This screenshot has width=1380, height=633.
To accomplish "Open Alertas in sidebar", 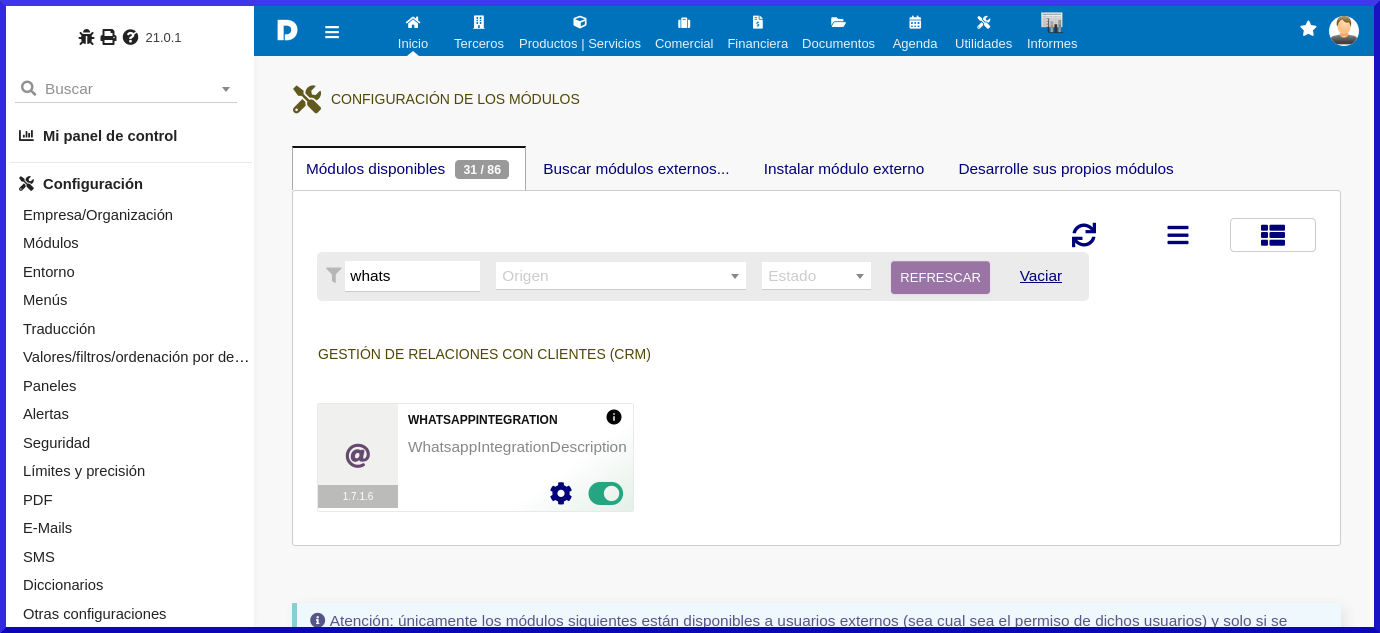I will 46,414.
